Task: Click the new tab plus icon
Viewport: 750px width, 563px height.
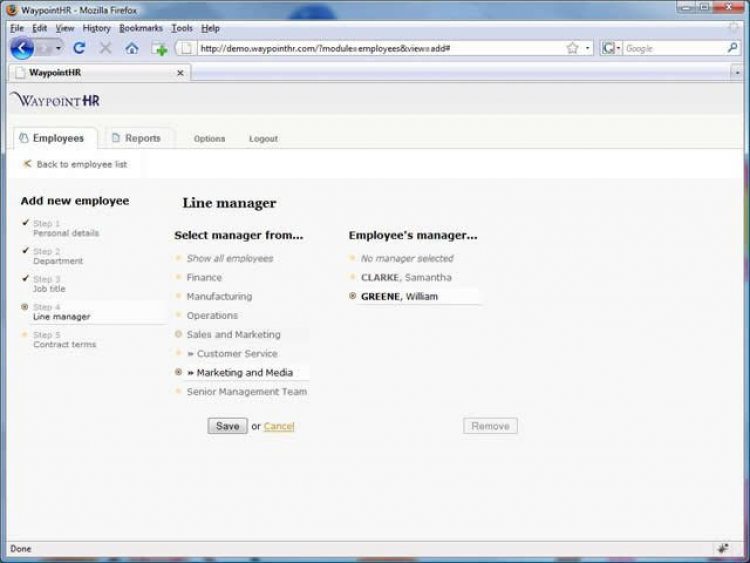Action: (159, 48)
